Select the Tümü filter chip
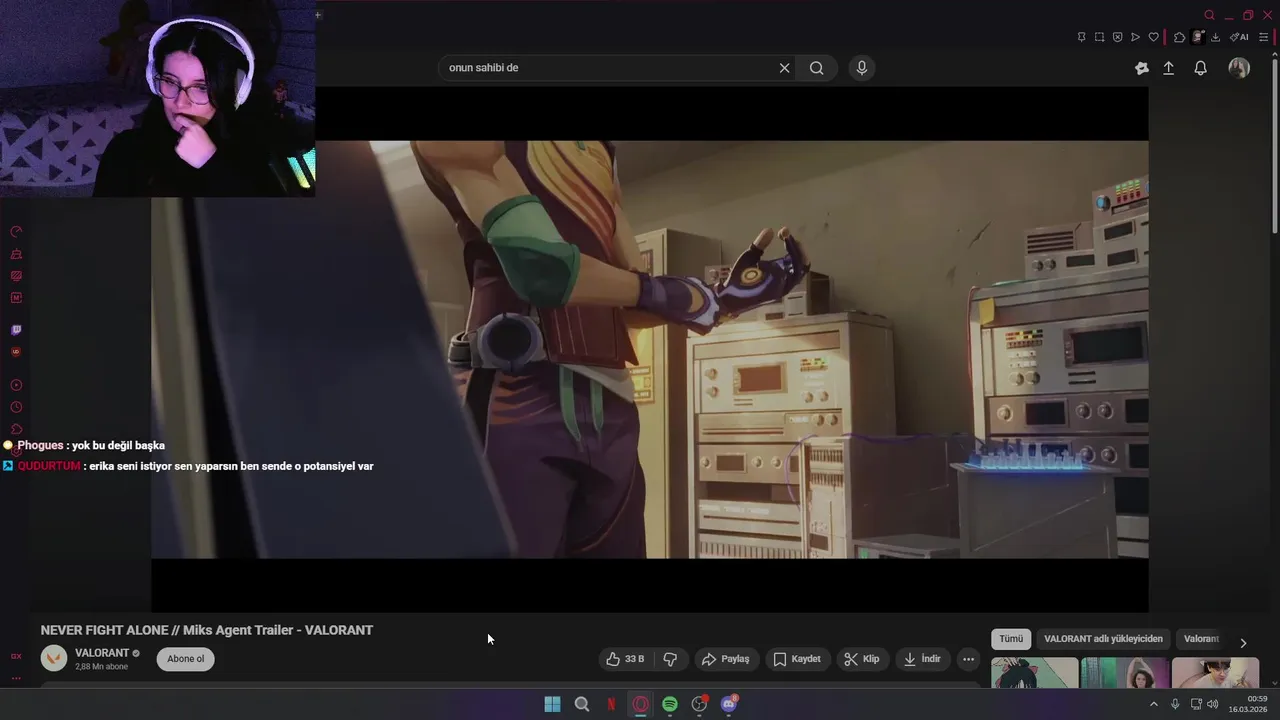 point(1011,639)
